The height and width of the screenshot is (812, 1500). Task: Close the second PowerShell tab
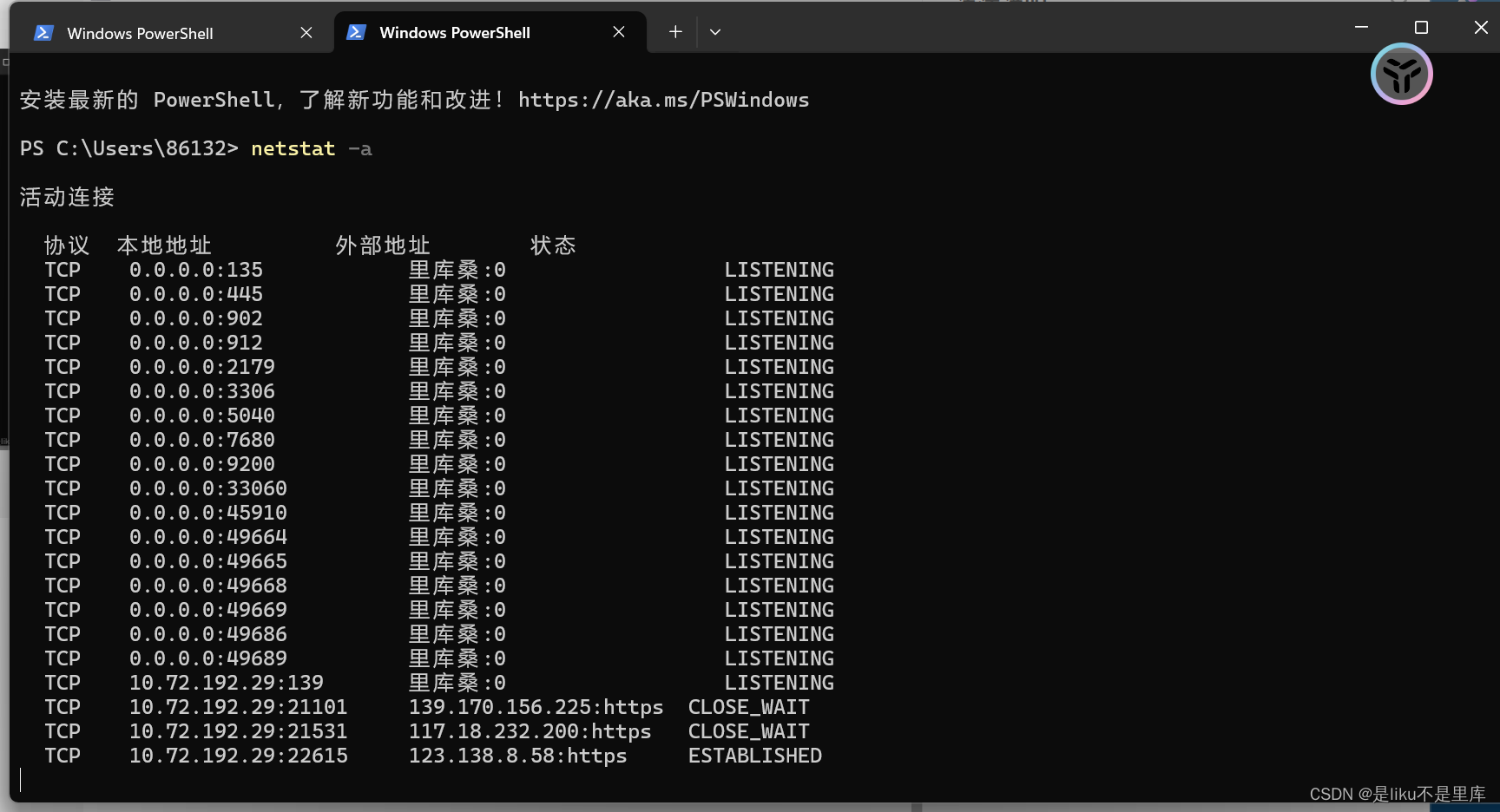(619, 32)
